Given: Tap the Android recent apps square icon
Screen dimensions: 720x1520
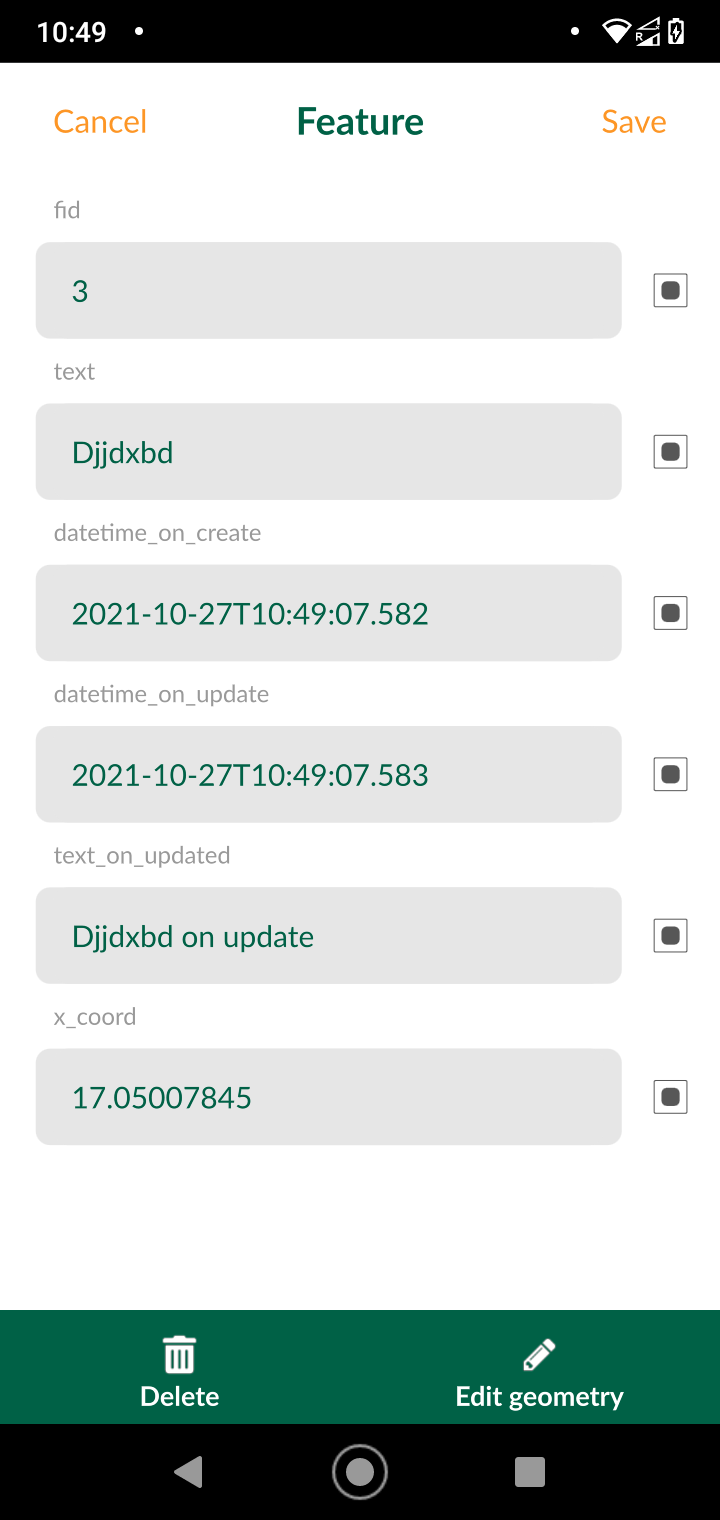Looking at the screenshot, I should click(530, 1472).
